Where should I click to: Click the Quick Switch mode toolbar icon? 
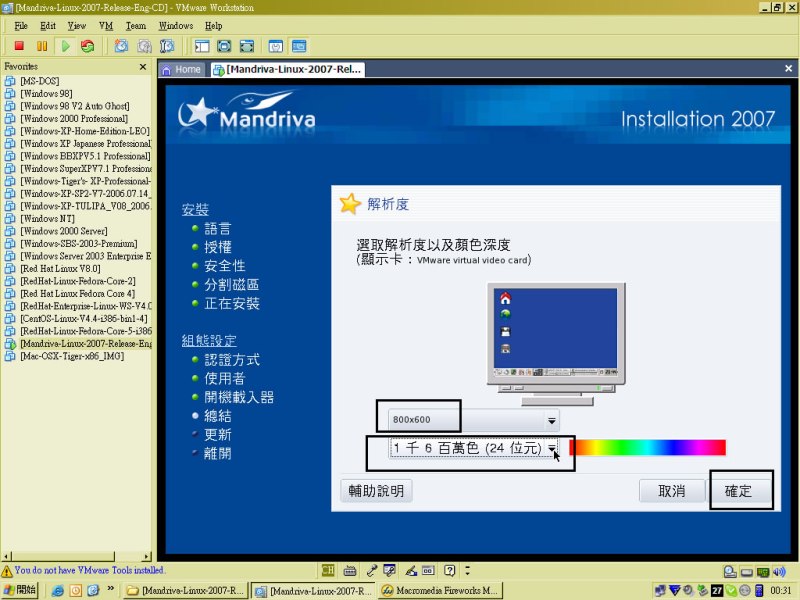(x=247, y=46)
